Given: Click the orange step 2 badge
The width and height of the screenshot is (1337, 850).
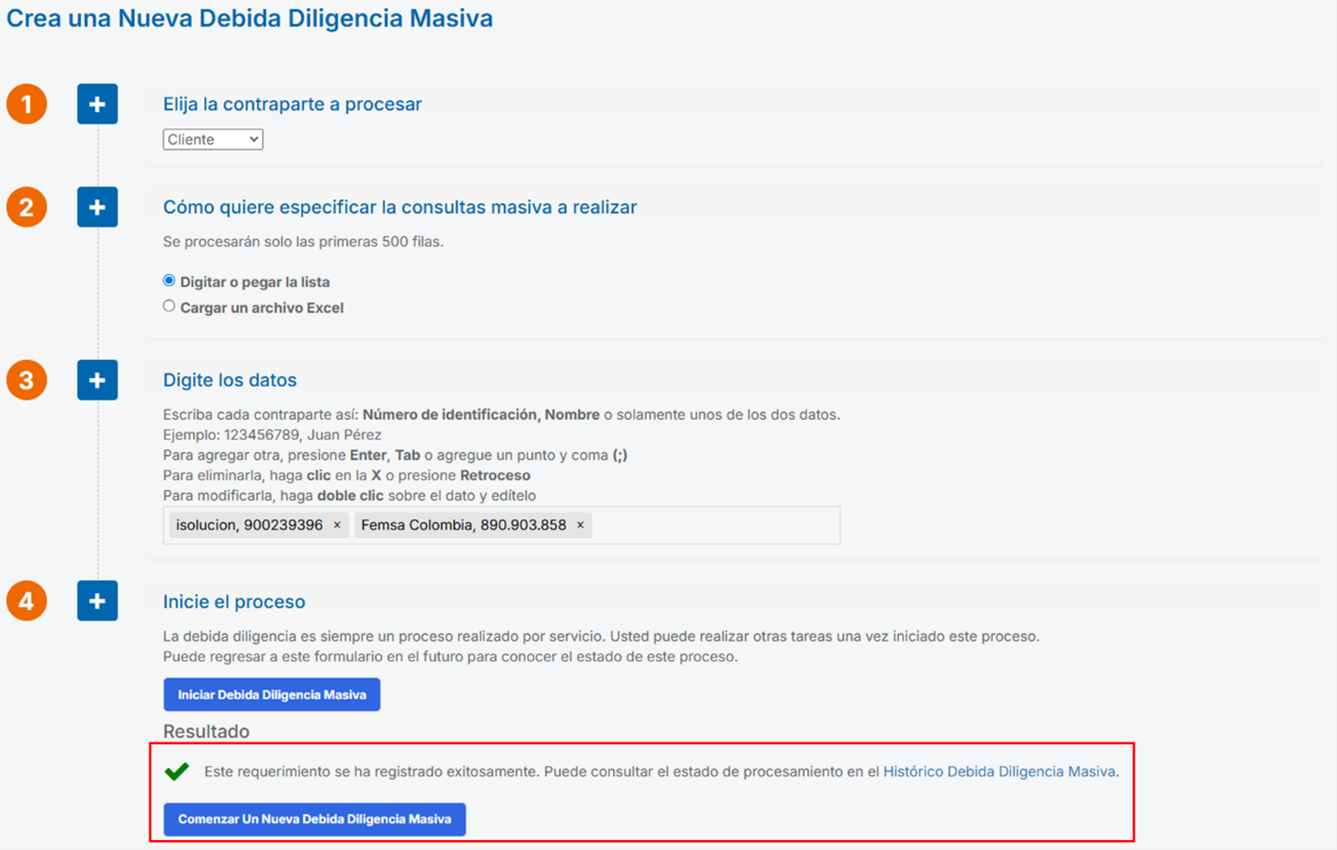Looking at the screenshot, I should point(26,207).
